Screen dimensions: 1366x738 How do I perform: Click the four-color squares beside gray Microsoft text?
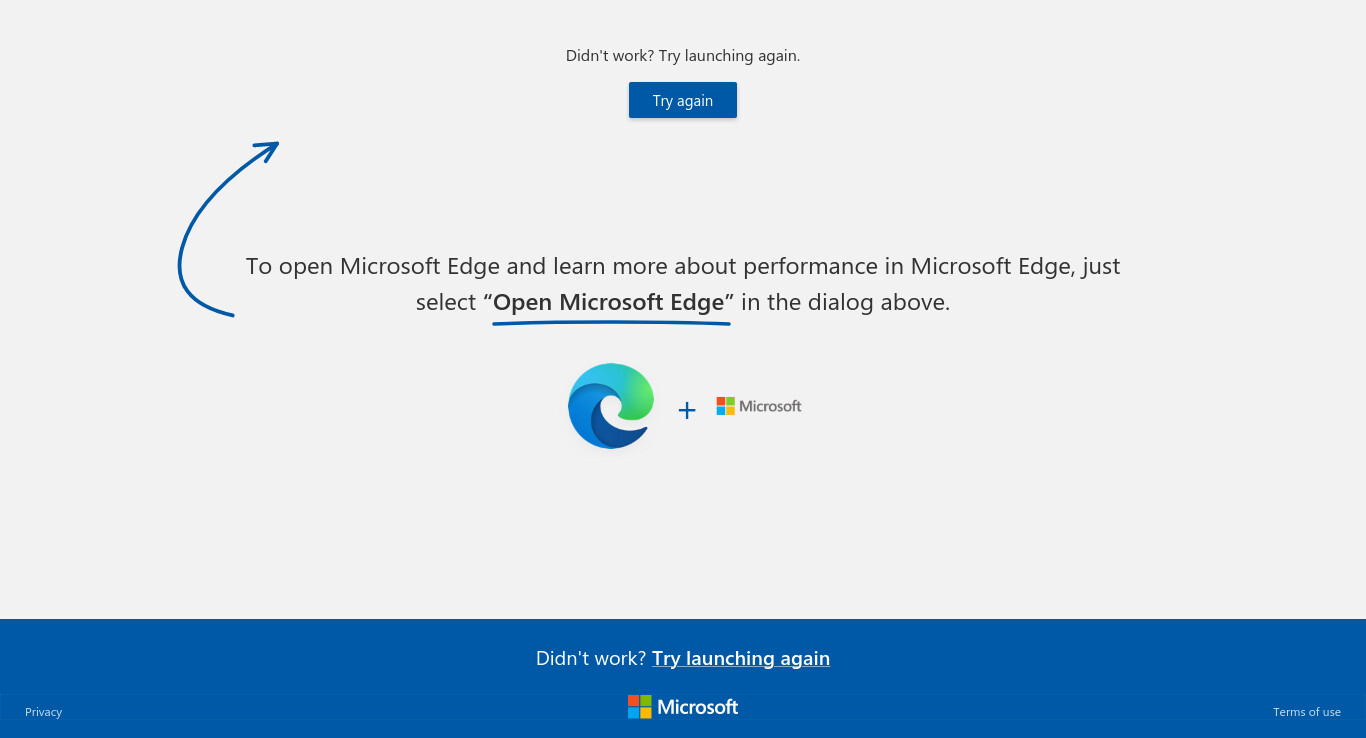[x=726, y=406]
